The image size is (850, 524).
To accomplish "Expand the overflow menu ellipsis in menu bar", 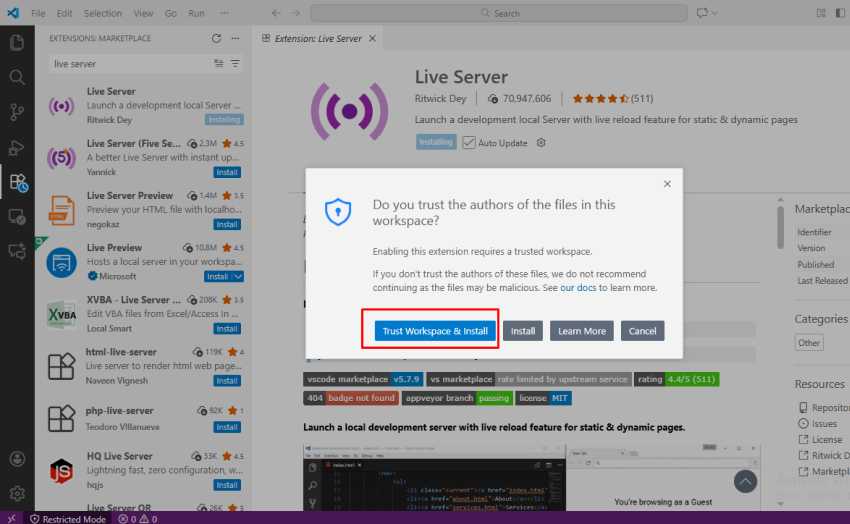I will click(224, 13).
